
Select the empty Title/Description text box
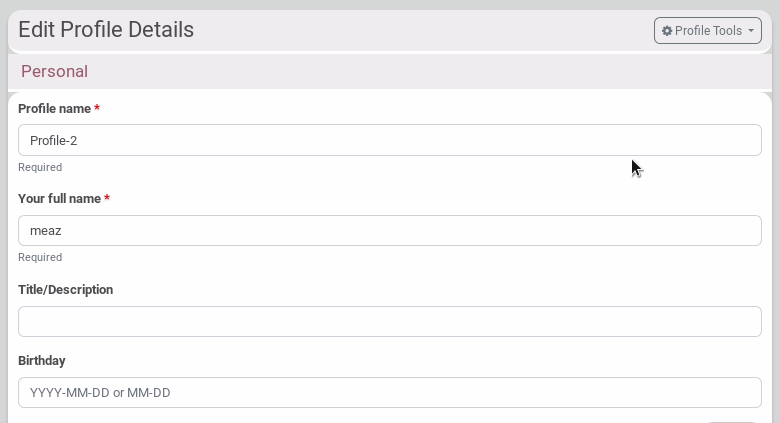click(390, 321)
